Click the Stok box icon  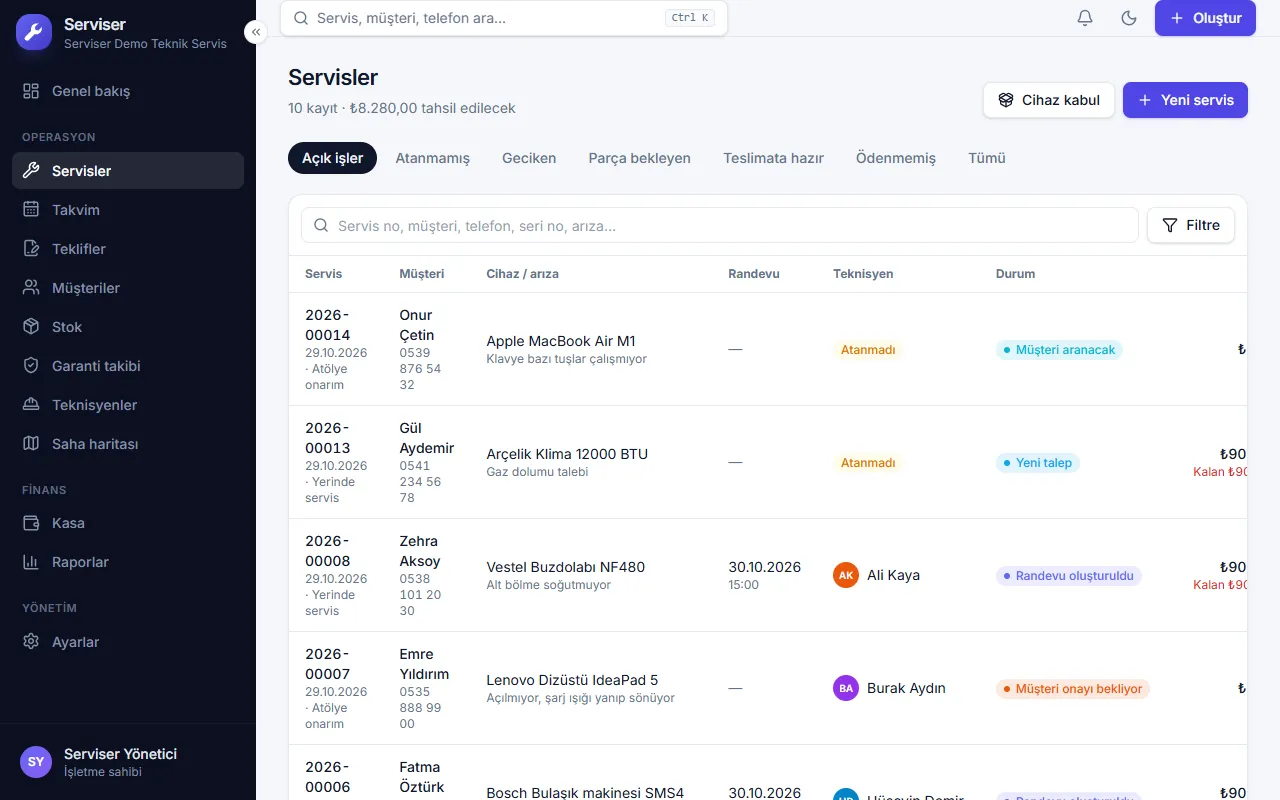pyautogui.click(x=32, y=327)
